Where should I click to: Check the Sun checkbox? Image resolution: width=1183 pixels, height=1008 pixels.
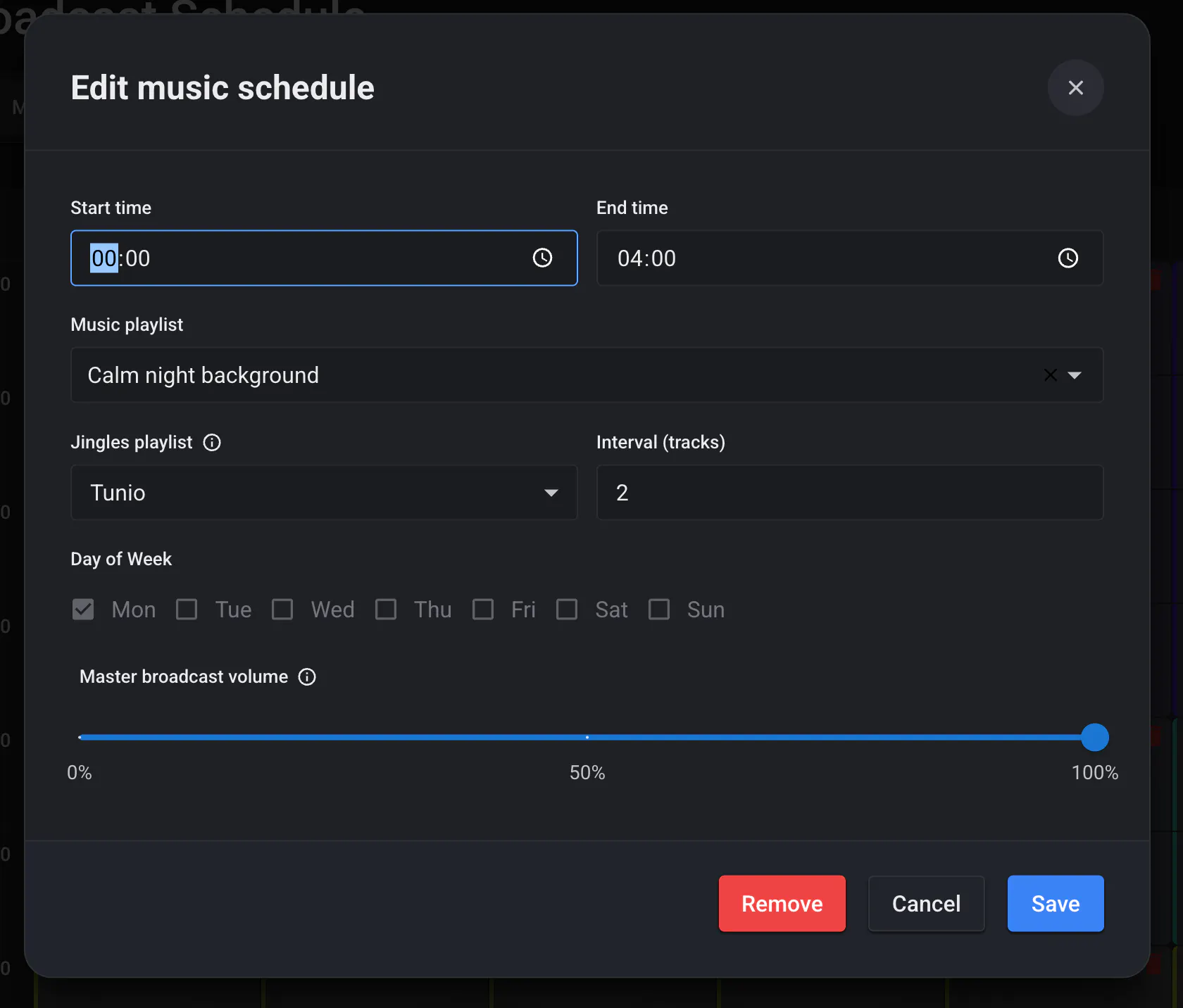pos(659,610)
